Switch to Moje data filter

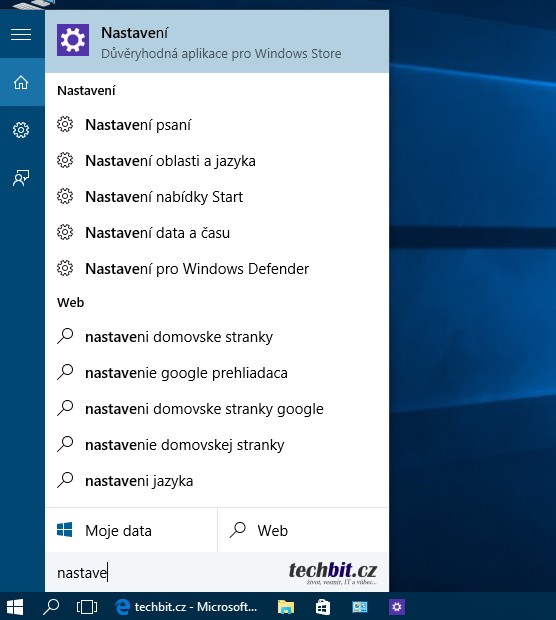point(131,530)
